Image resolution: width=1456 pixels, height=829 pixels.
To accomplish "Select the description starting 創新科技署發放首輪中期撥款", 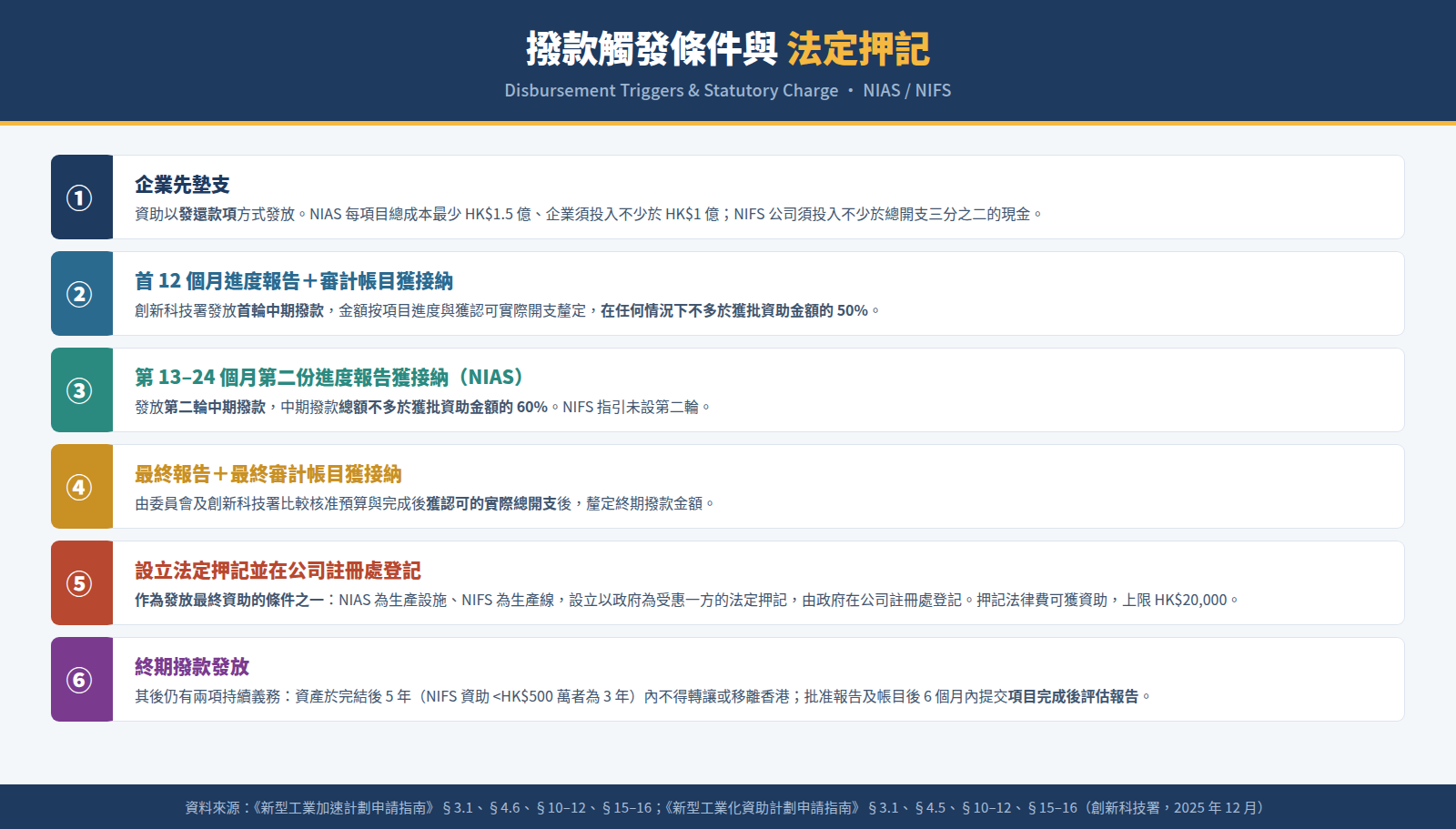I will coord(508,310).
